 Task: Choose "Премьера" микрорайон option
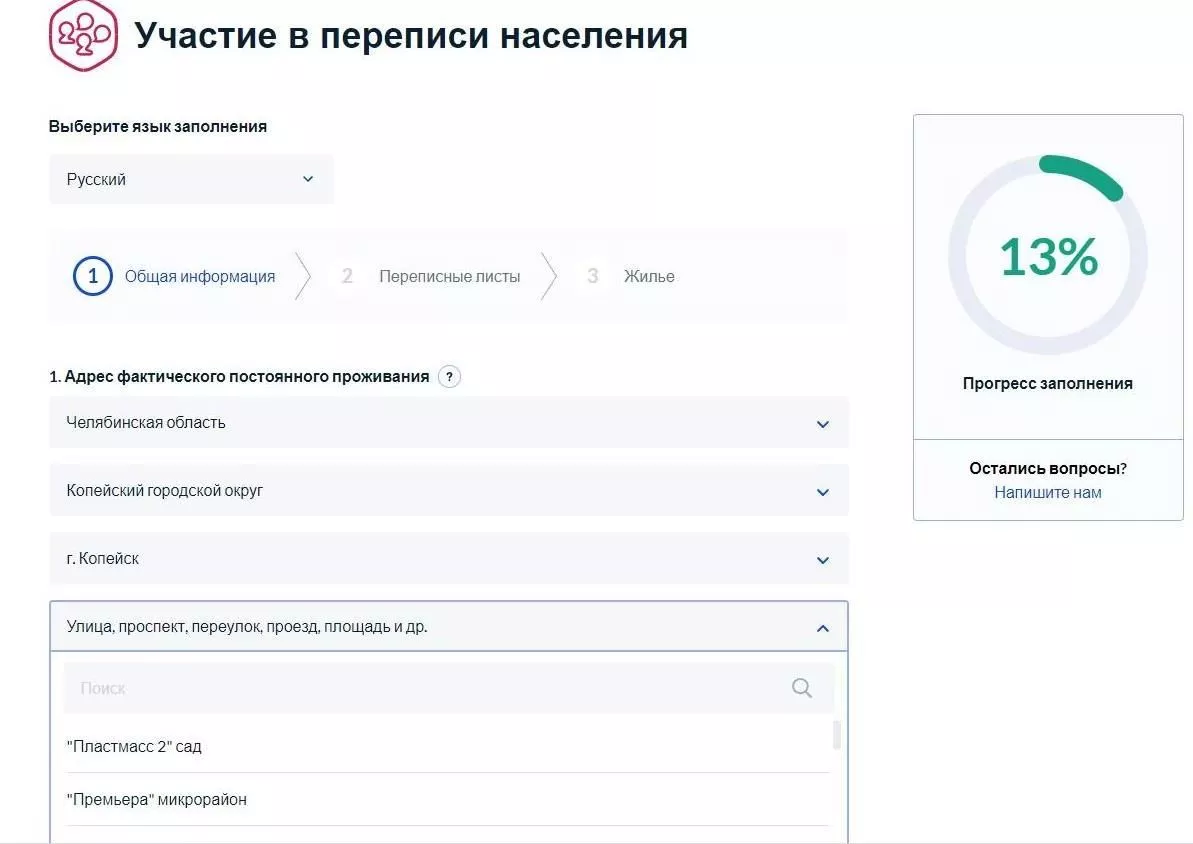(x=157, y=799)
